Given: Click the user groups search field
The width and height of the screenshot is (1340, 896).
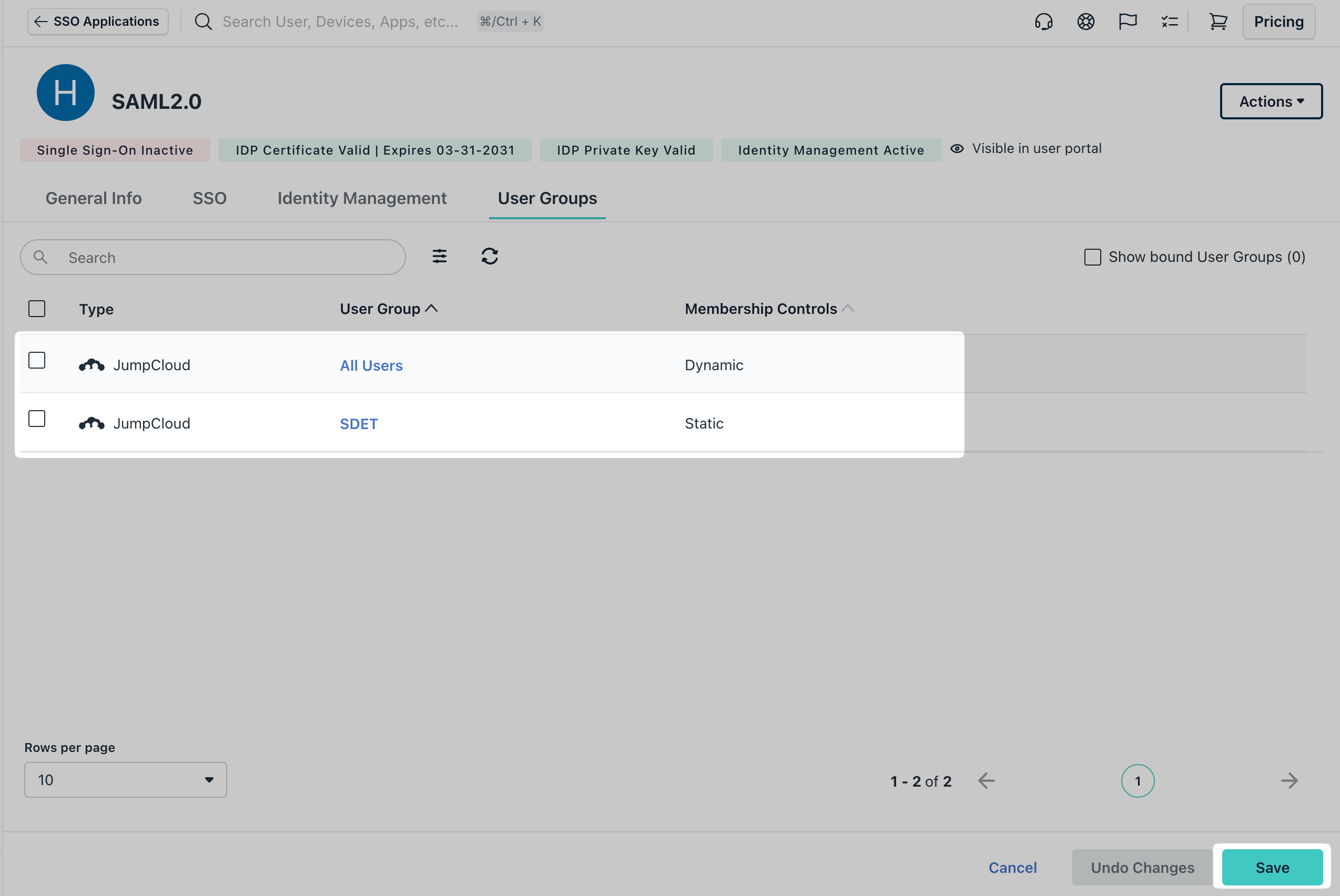Looking at the screenshot, I should (x=212, y=257).
